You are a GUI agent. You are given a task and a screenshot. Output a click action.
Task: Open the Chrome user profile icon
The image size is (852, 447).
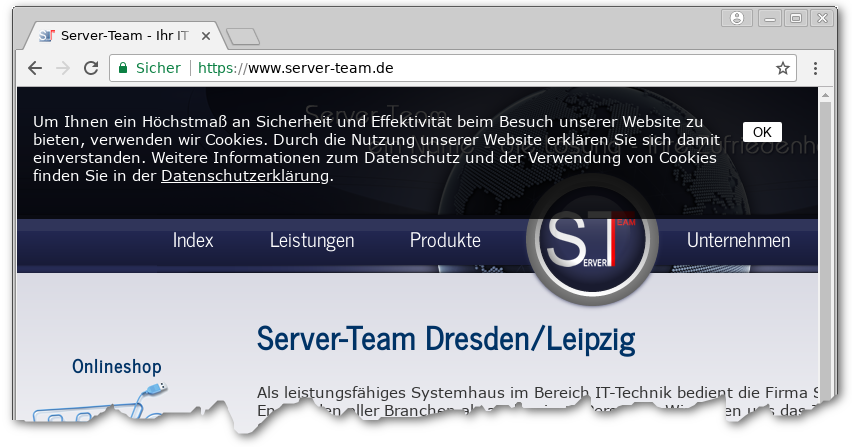(x=737, y=18)
